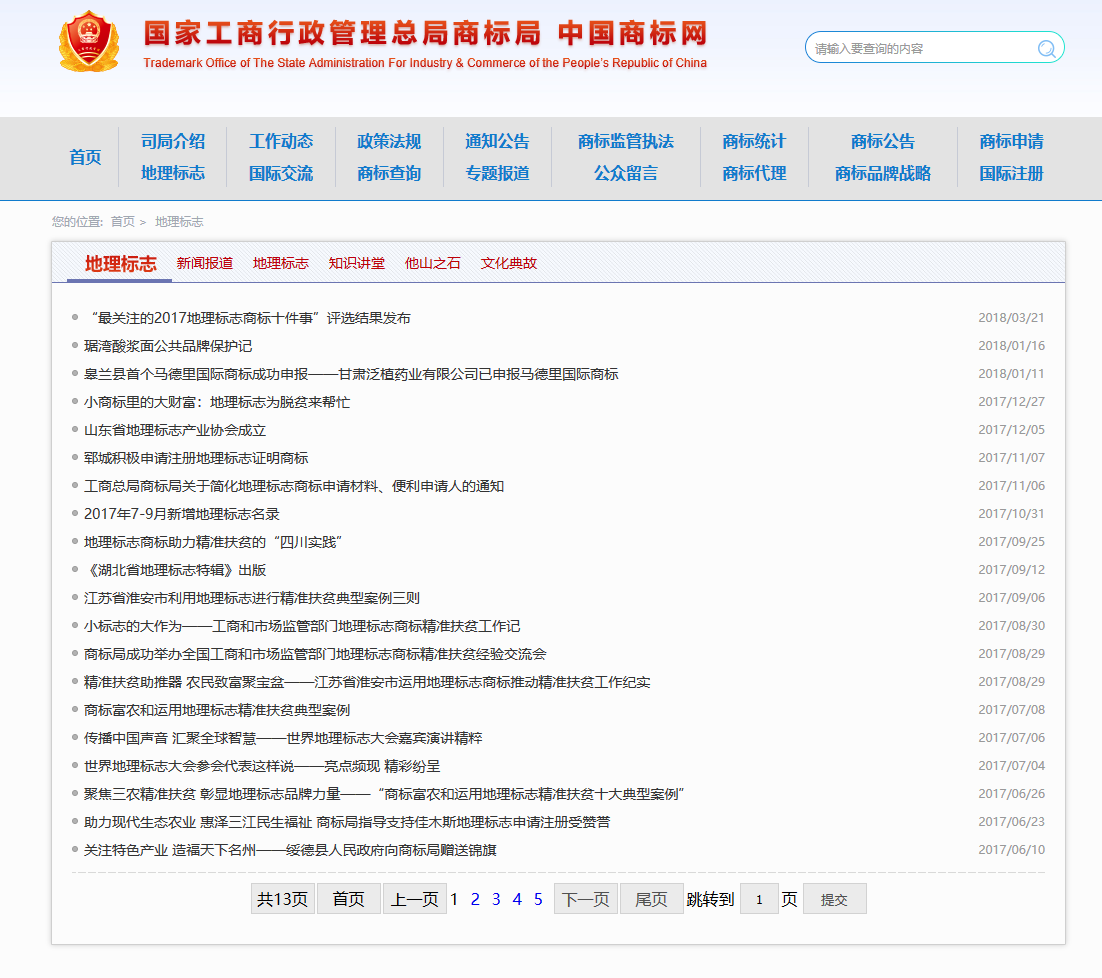Open the 通知公告 menu item
Screen dimensions: 1102x978
[497, 141]
